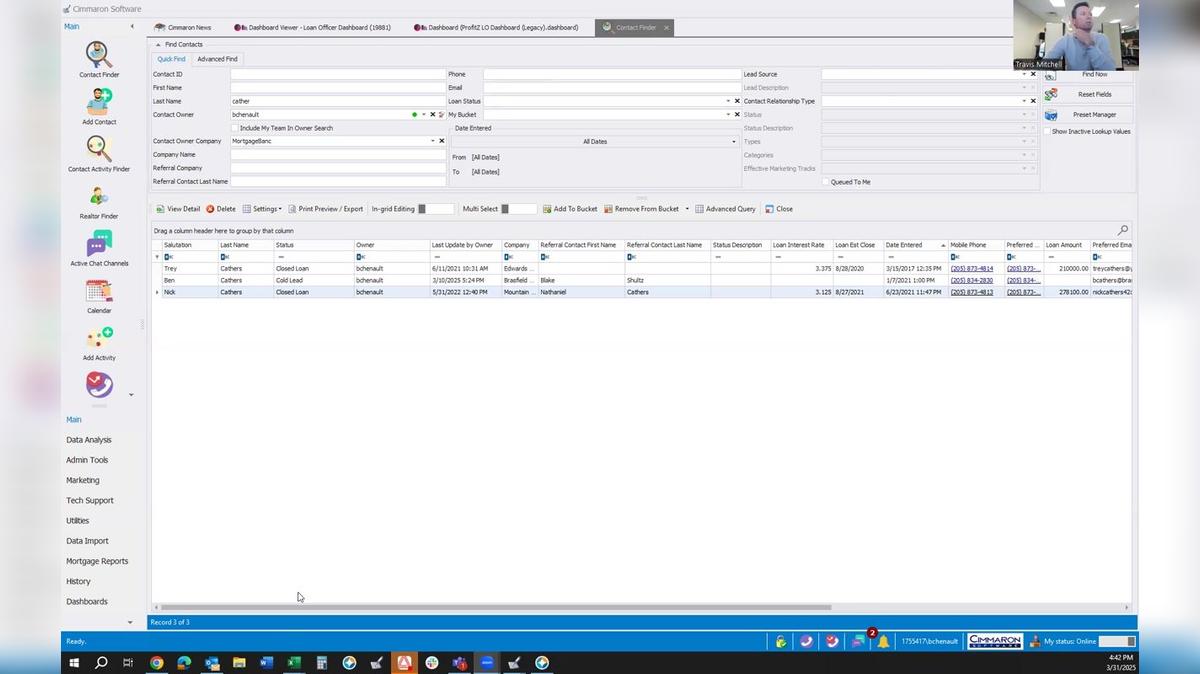
Task: Click the horizontal scrollbar of the grid
Action: 496,607
